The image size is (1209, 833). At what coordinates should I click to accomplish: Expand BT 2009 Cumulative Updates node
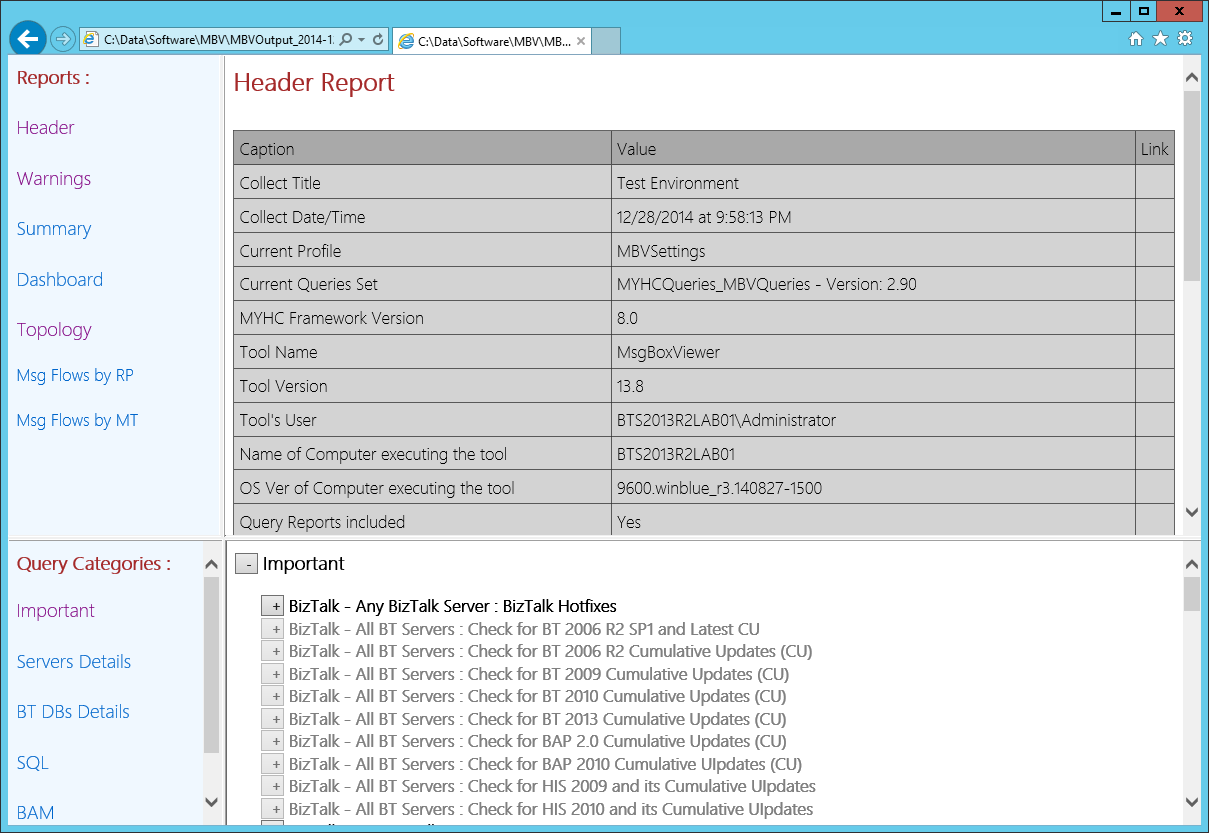[272, 674]
